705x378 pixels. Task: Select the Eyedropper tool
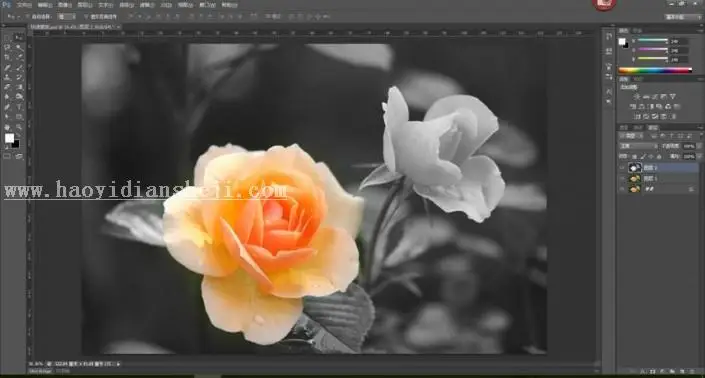19,57
